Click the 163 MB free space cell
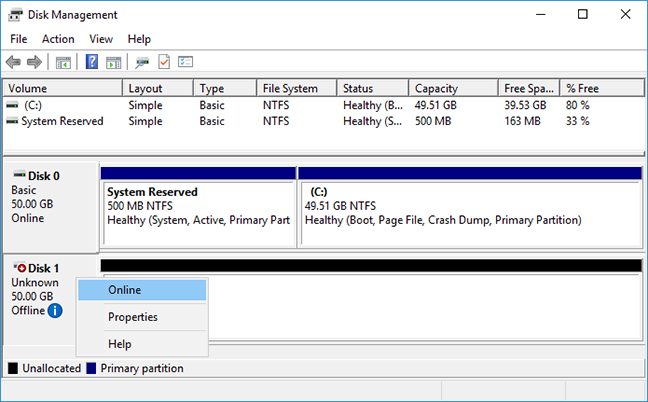Image resolution: width=648 pixels, height=402 pixels. click(x=522, y=121)
